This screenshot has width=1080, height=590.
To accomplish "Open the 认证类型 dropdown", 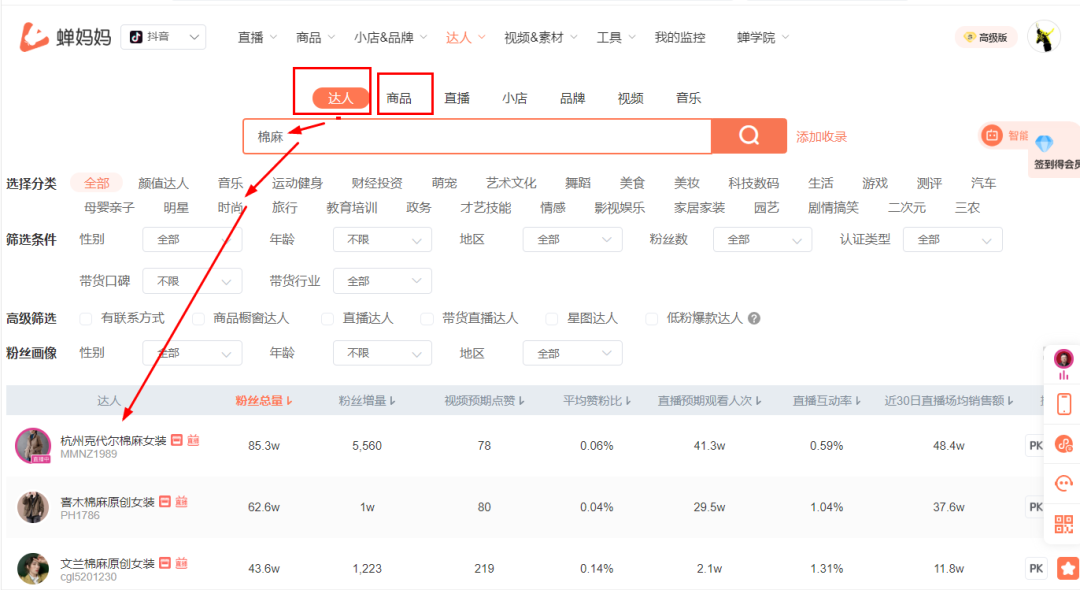I will click(x=952, y=239).
